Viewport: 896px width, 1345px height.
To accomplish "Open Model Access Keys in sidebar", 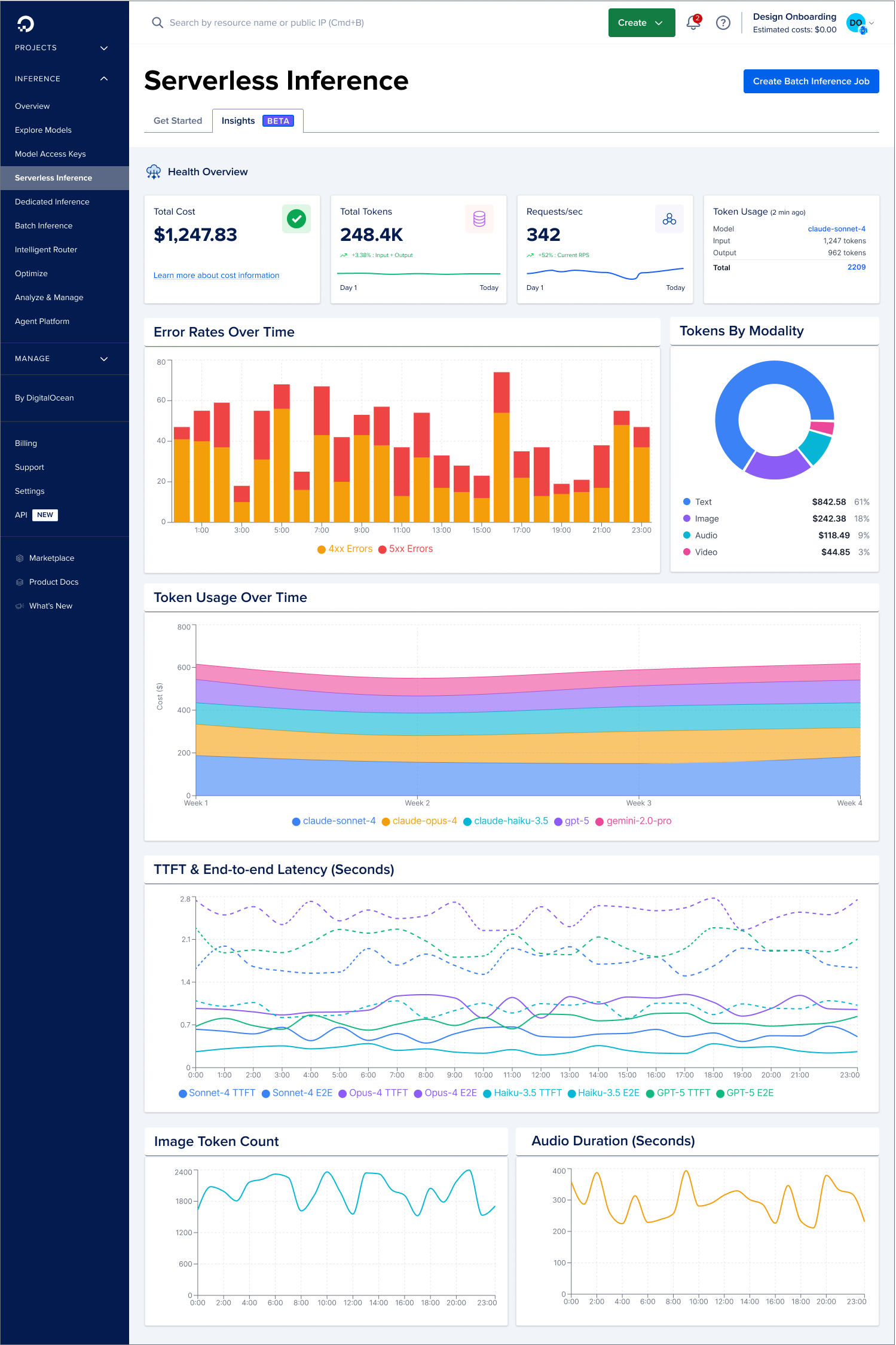I will click(x=50, y=154).
